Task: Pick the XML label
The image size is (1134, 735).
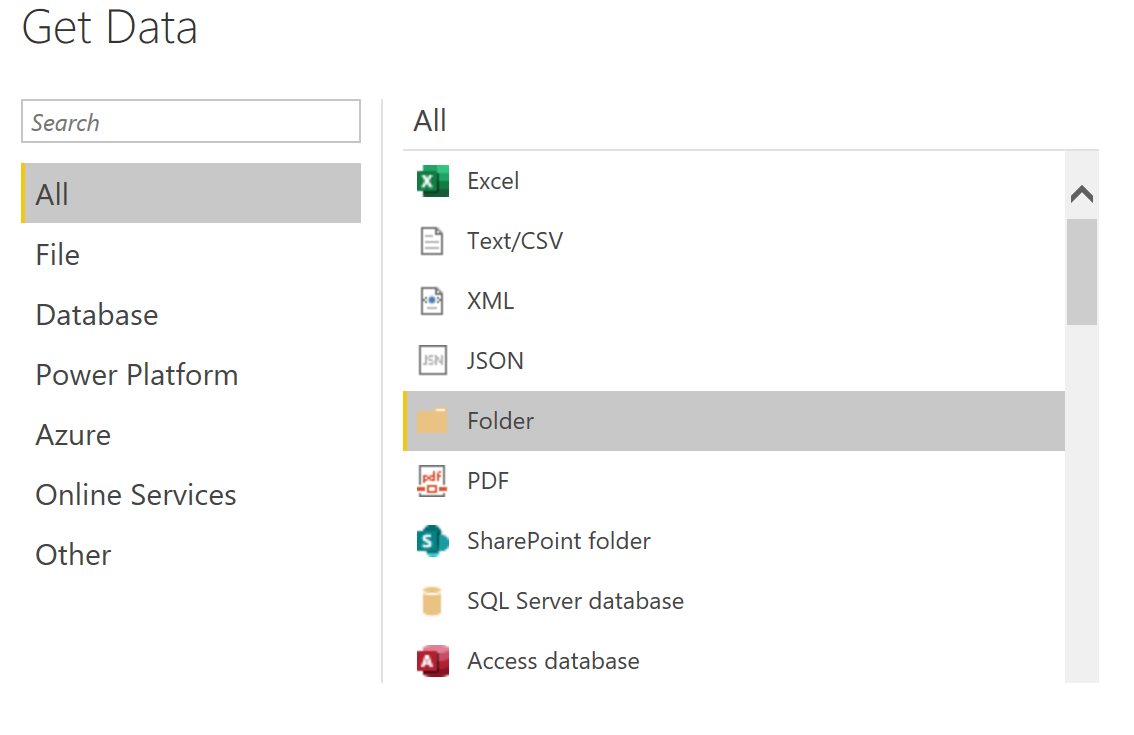Action: (490, 301)
